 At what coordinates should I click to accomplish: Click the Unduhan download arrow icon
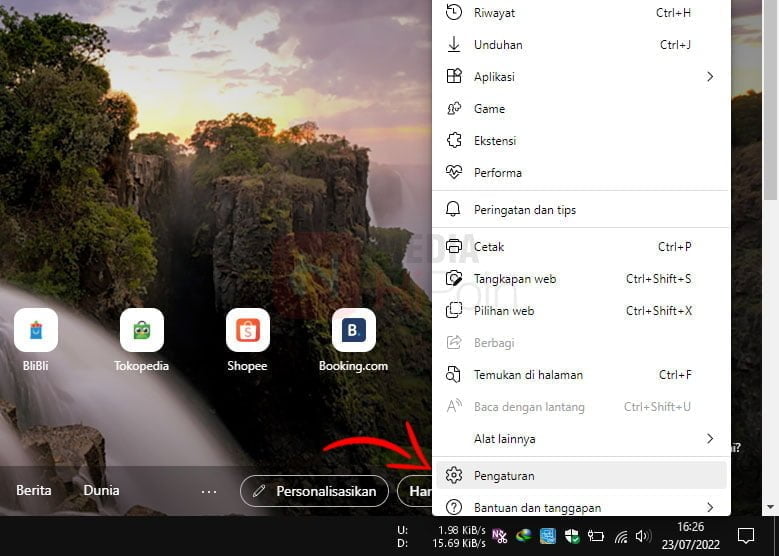(x=454, y=45)
